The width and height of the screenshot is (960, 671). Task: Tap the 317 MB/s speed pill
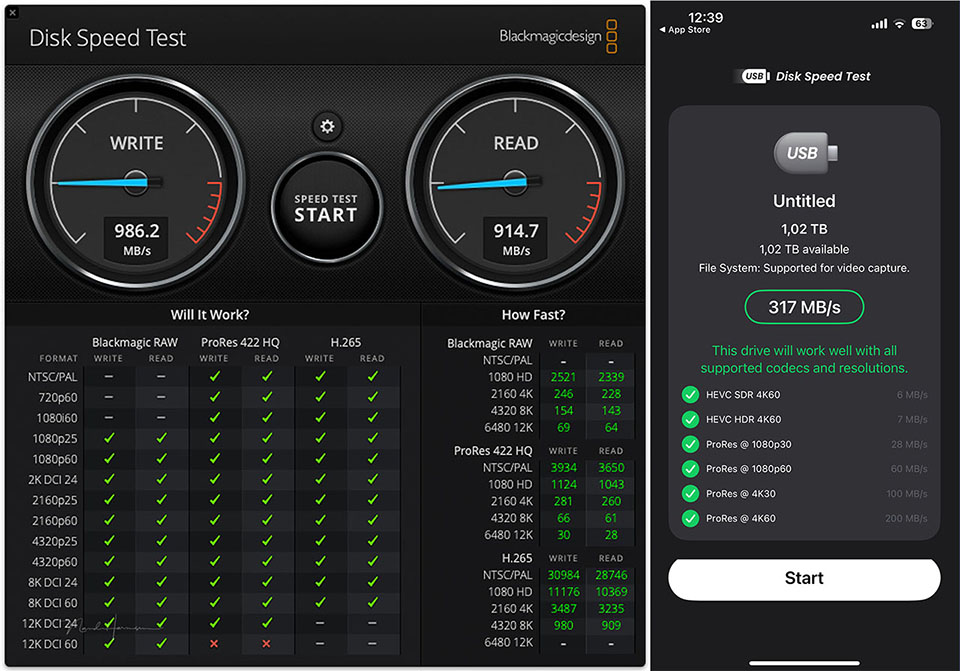(804, 307)
